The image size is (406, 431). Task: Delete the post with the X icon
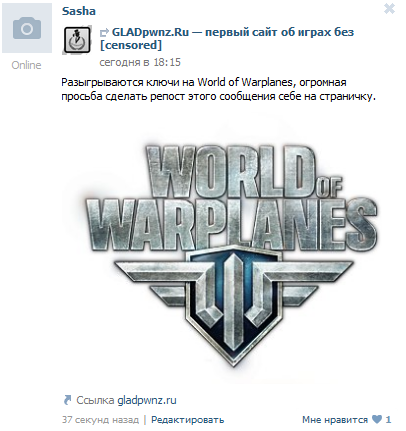point(389,9)
